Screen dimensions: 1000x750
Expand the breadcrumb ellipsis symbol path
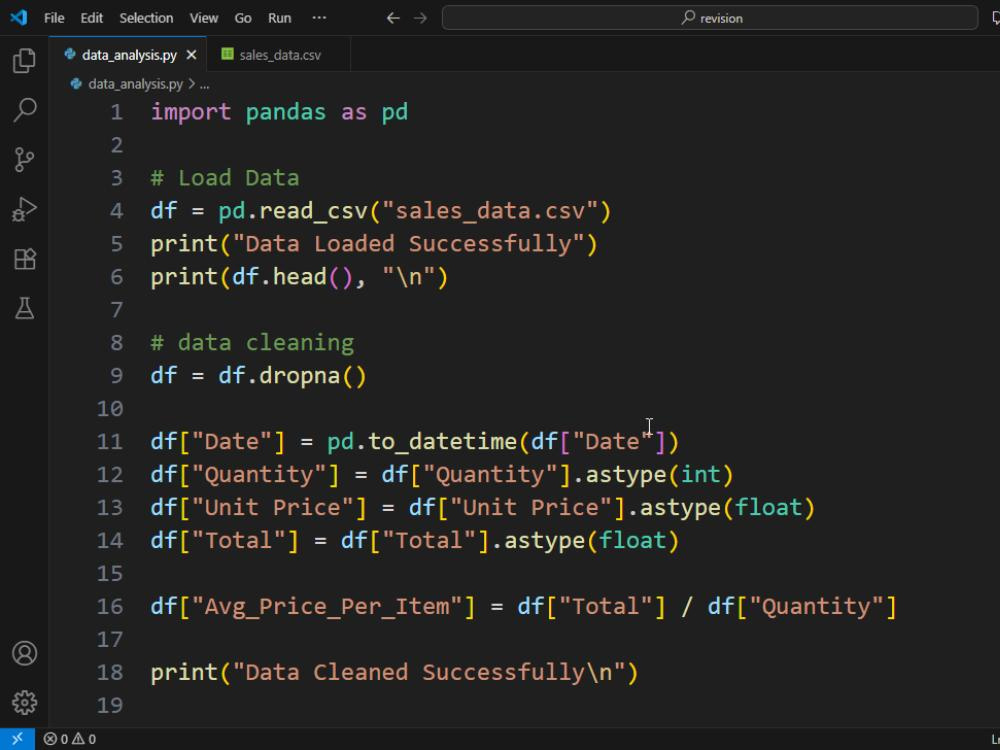pos(205,84)
